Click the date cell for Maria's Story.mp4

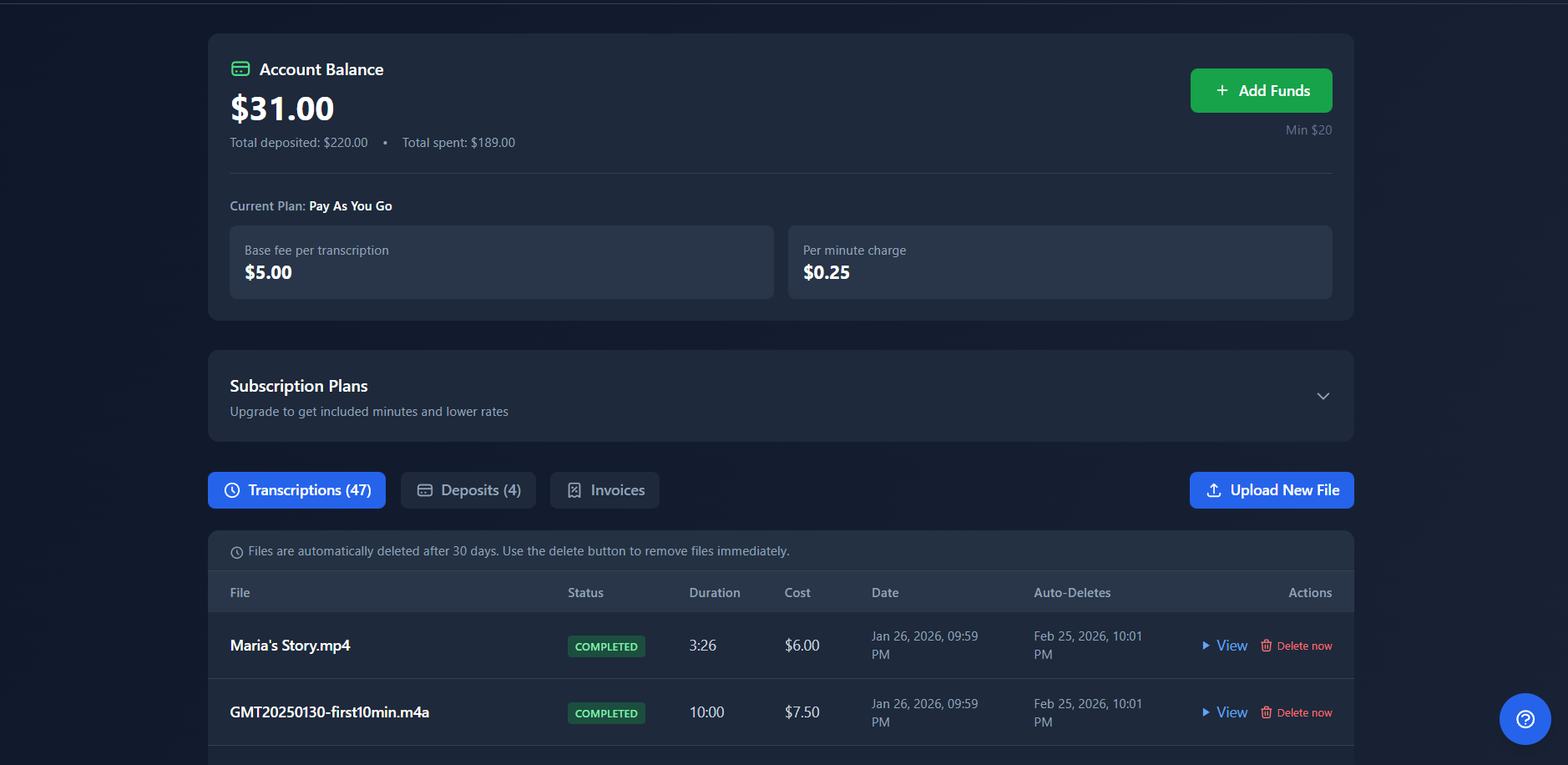tap(925, 646)
